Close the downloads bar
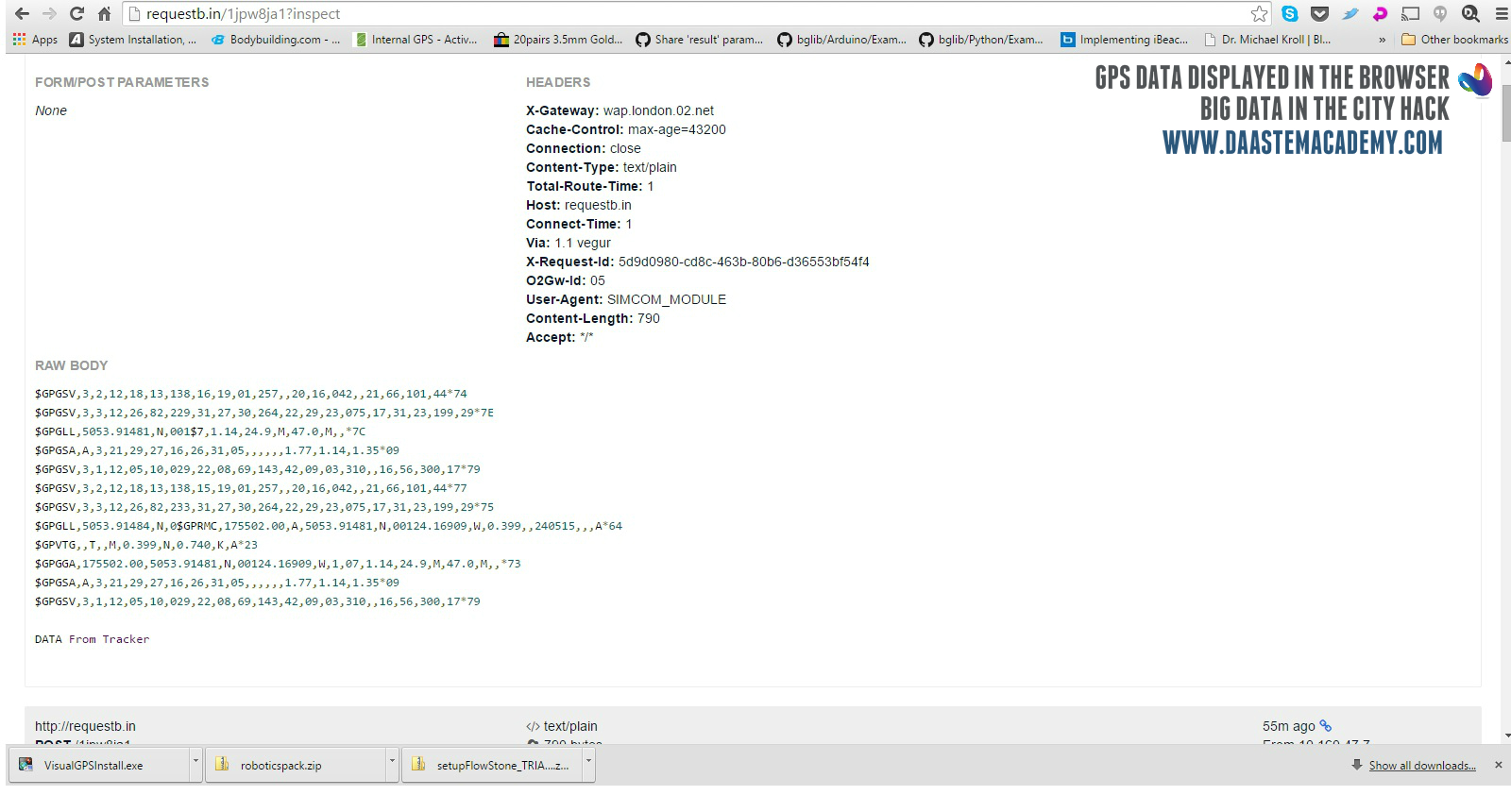Screen dimensions: 1511x812 click(1498, 765)
